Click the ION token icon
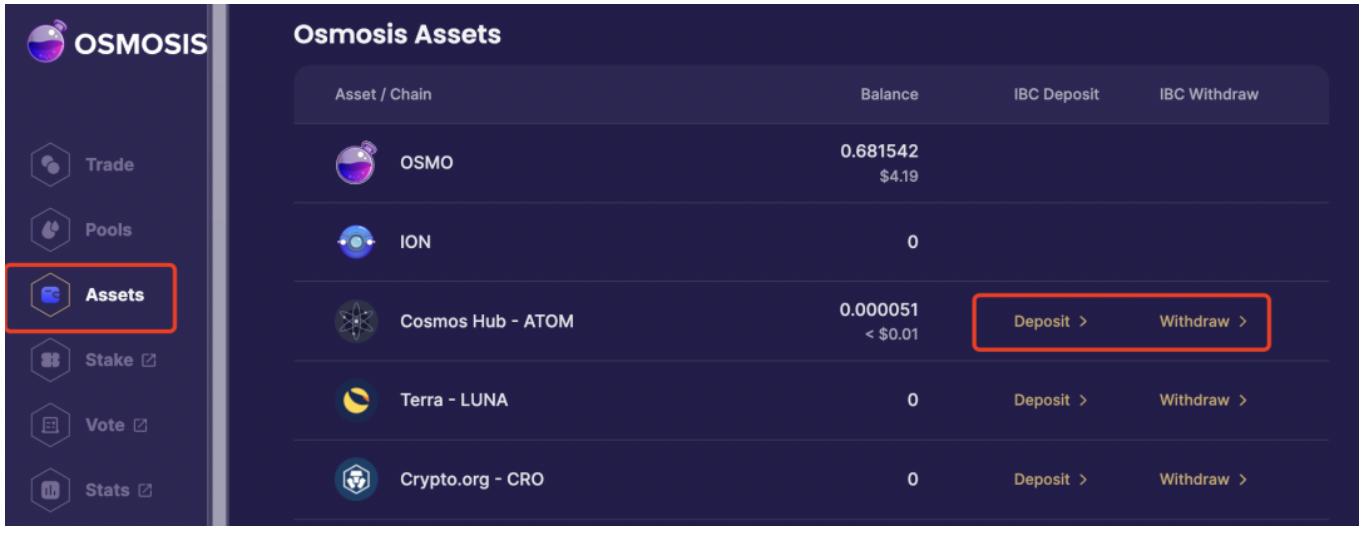 (355, 242)
